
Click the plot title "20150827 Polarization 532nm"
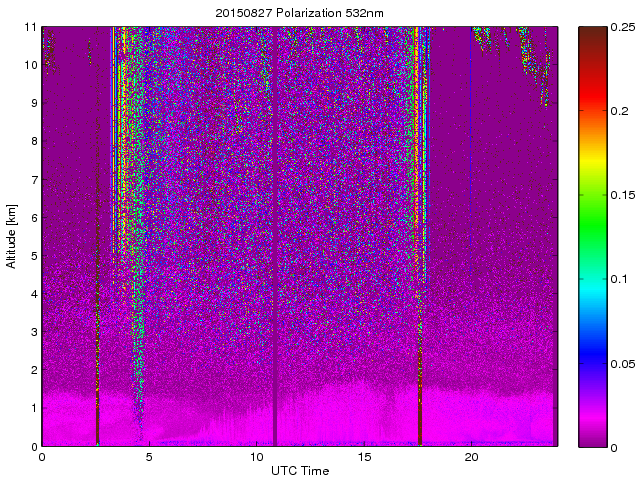point(299,13)
